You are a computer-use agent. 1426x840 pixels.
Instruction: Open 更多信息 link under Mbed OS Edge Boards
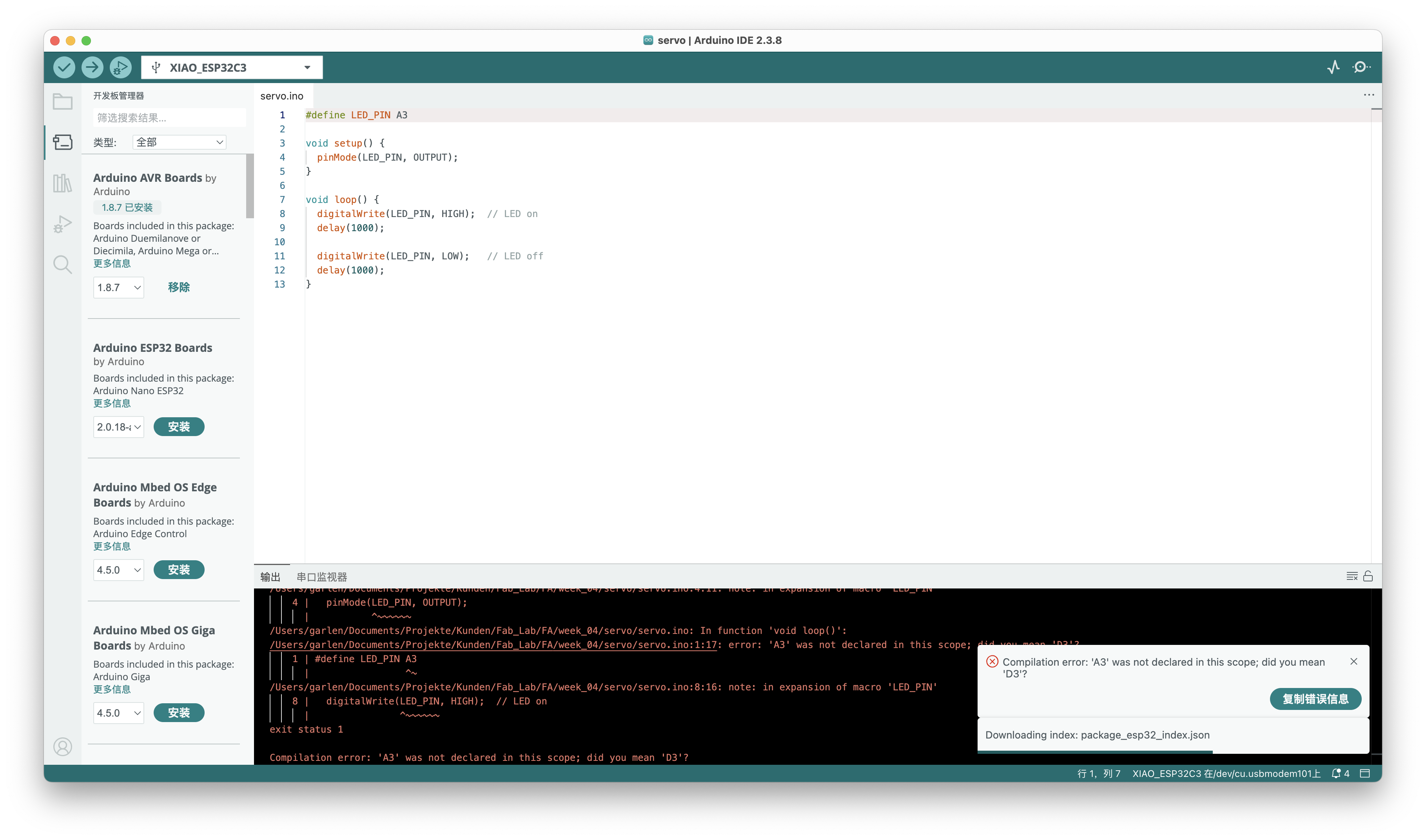click(x=112, y=547)
